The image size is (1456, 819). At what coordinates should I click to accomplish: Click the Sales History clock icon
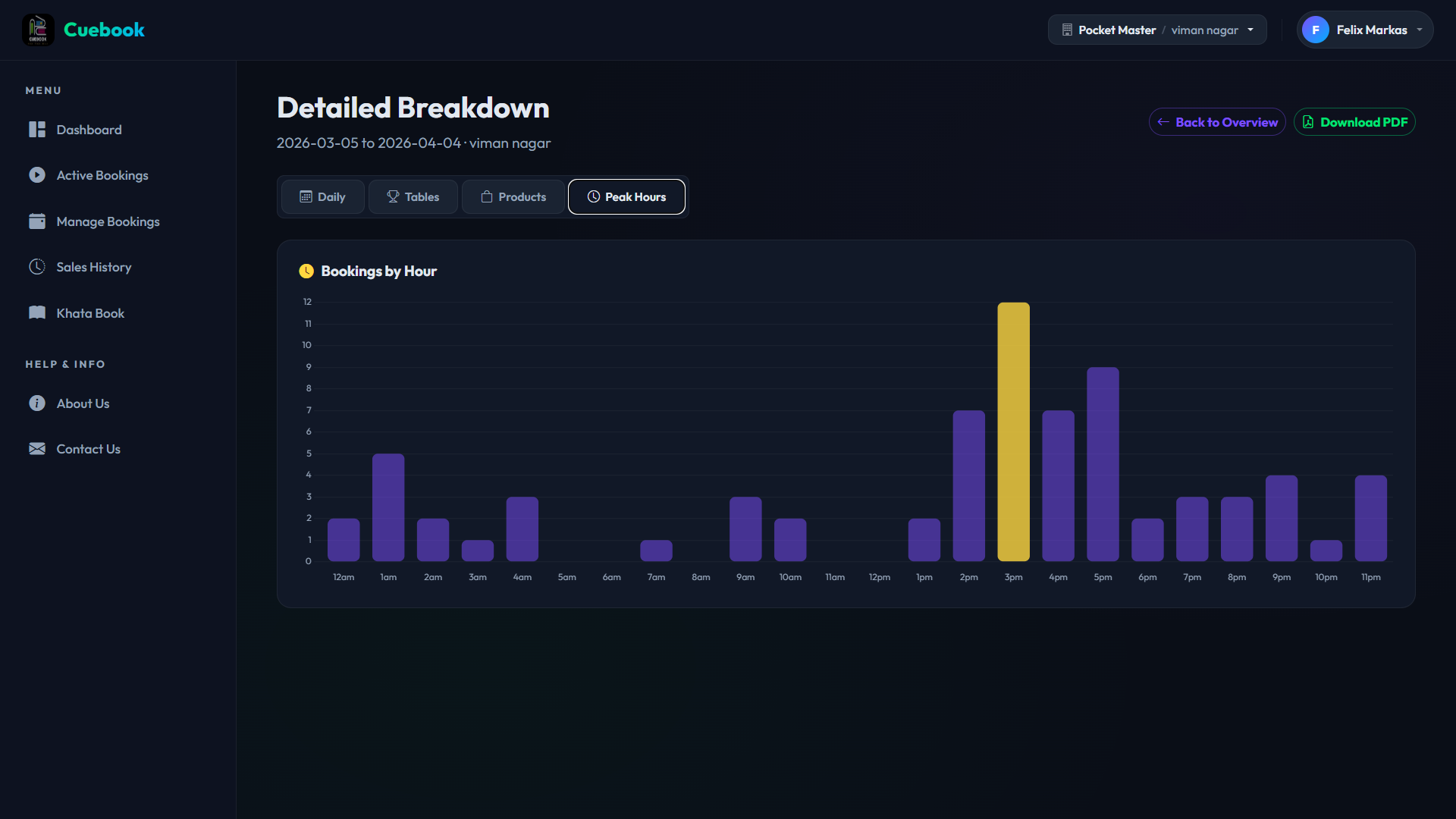tap(37, 267)
